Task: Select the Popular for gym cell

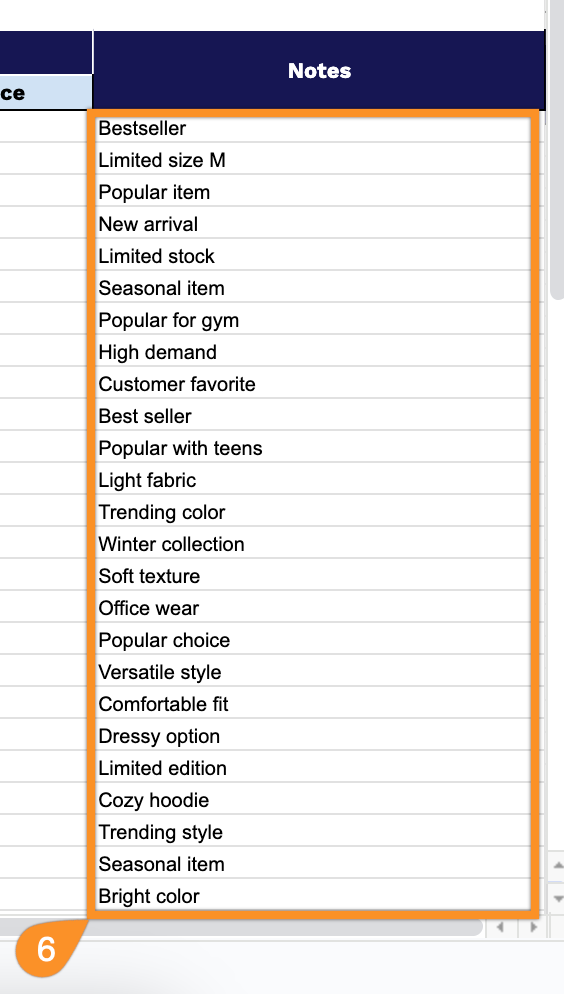Action: coord(312,320)
